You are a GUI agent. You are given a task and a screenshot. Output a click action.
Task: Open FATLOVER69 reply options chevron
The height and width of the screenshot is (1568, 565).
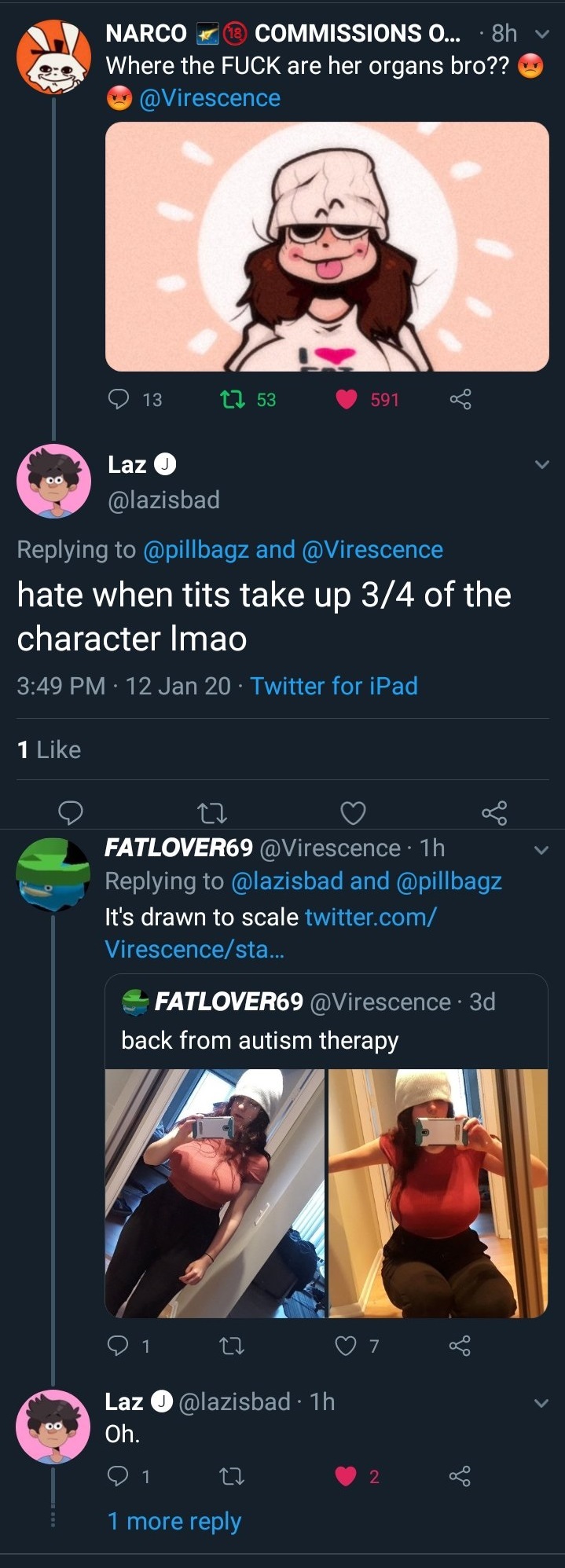tap(541, 849)
